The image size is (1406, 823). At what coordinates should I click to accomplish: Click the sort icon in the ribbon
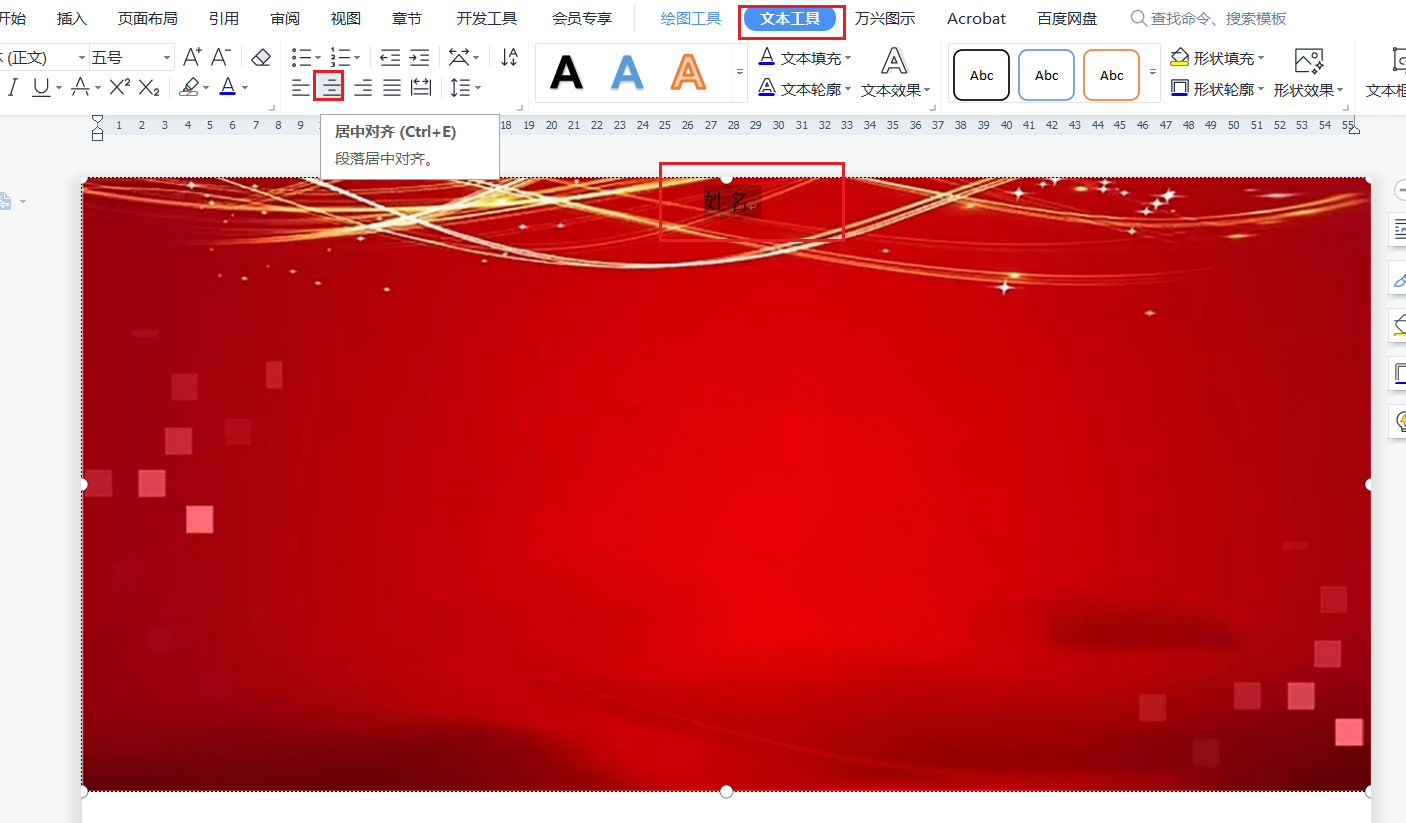coord(509,57)
